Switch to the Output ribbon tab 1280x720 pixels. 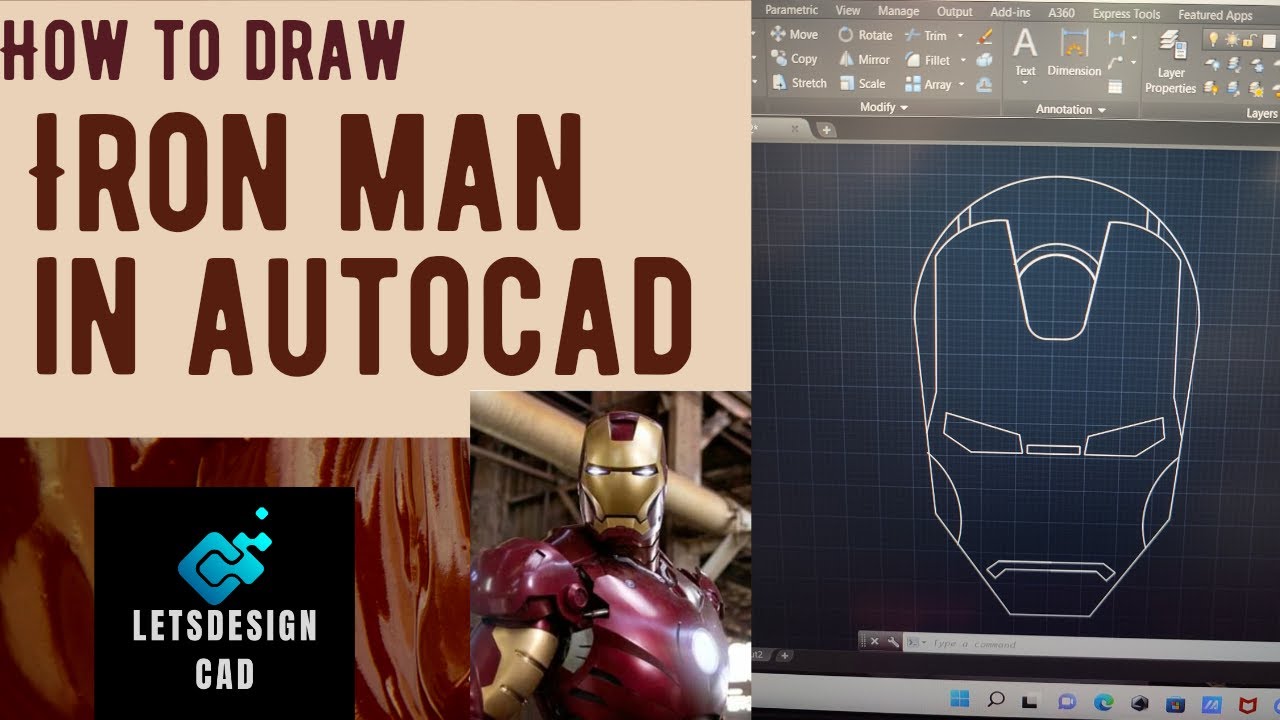[x=954, y=12]
